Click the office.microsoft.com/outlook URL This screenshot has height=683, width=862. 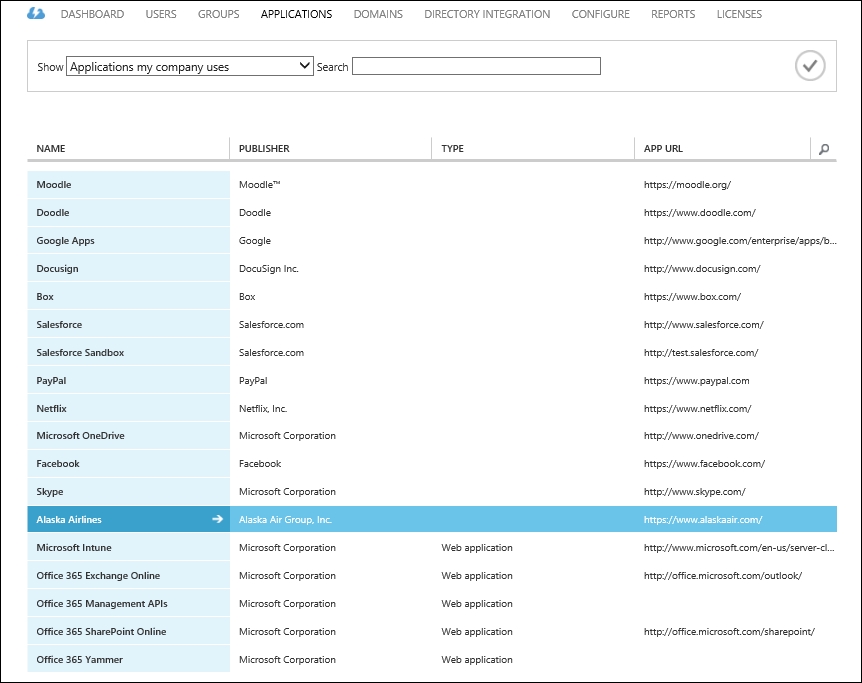click(723, 576)
